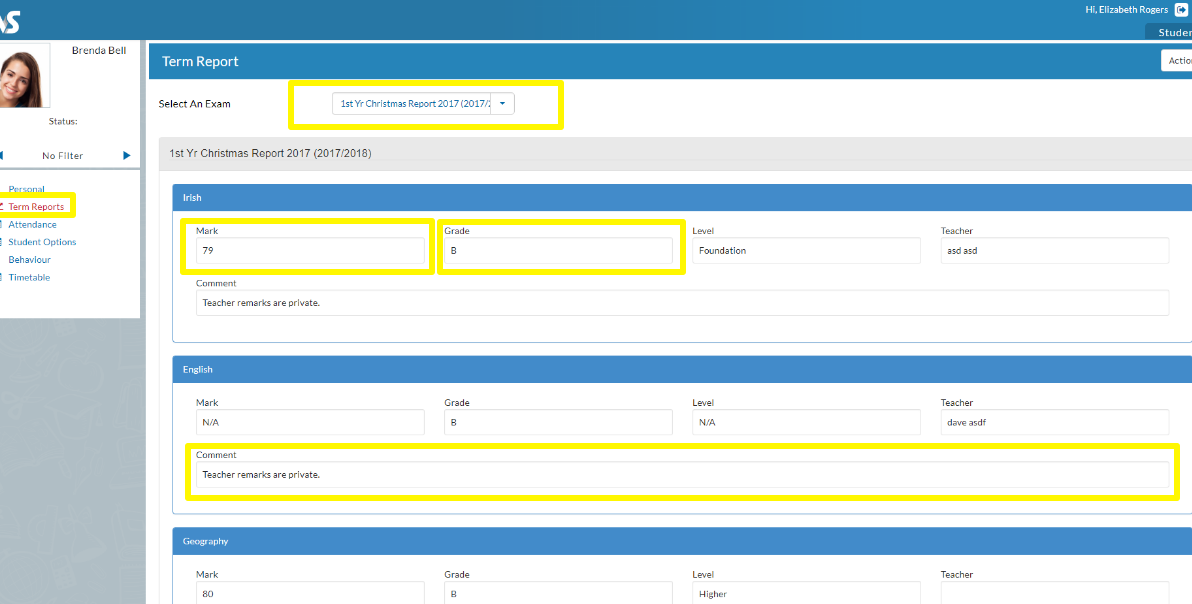Image resolution: width=1192 pixels, height=604 pixels.
Task: Click the English subject header
Action: [x=682, y=369]
